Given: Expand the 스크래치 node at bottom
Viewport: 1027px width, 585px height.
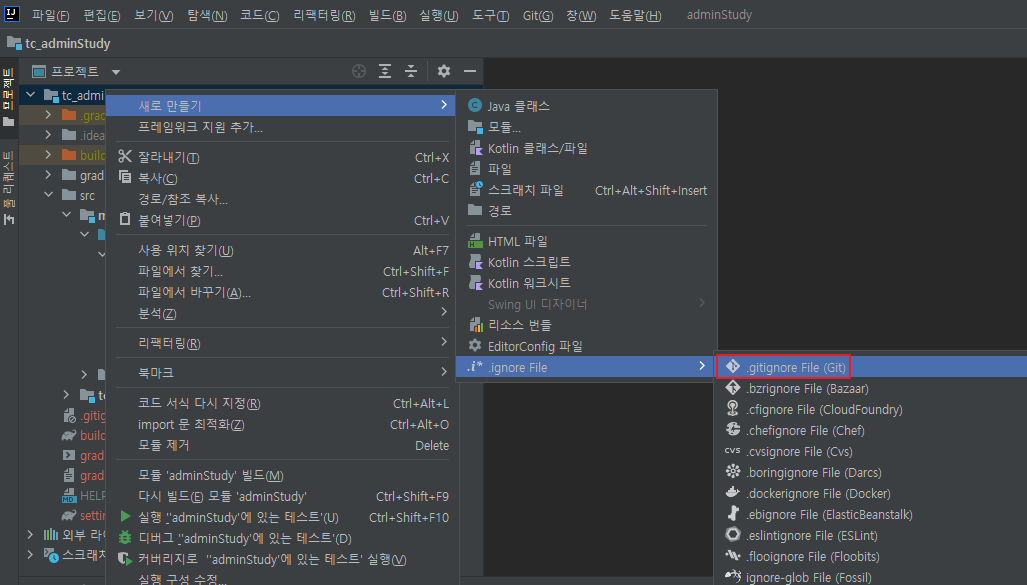Looking at the screenshot, I should coord(30,554).
